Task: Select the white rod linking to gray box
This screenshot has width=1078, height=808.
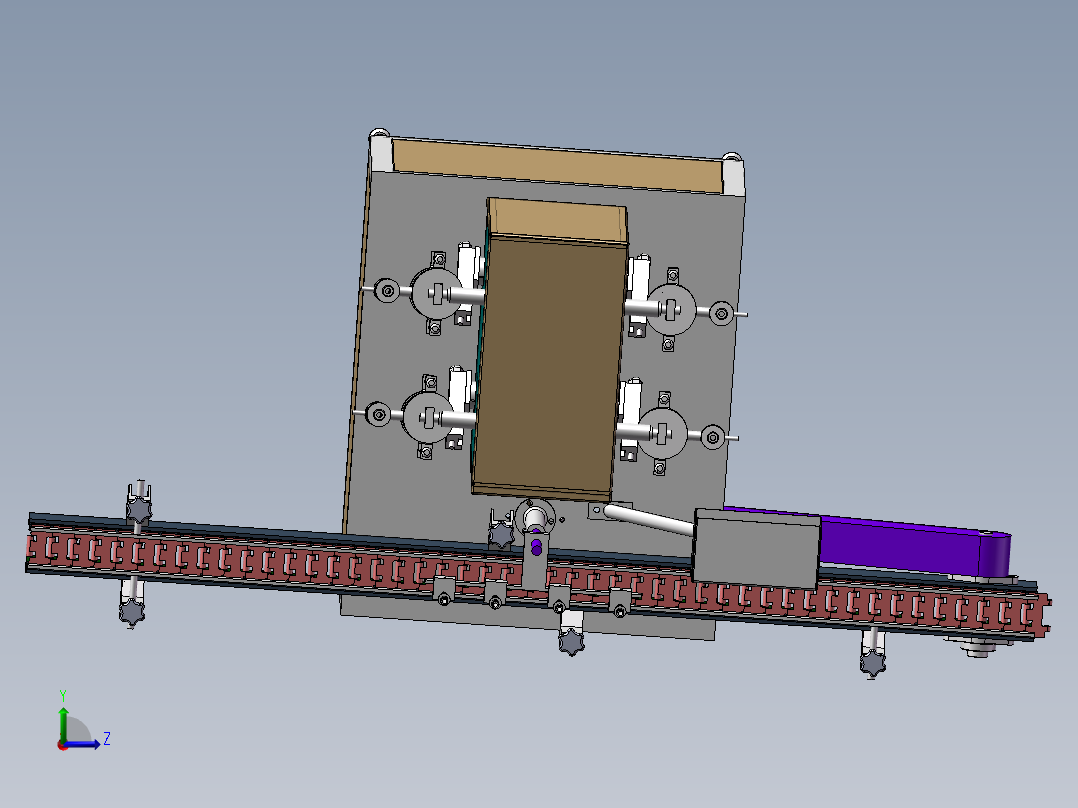Action: click(648, 519)
